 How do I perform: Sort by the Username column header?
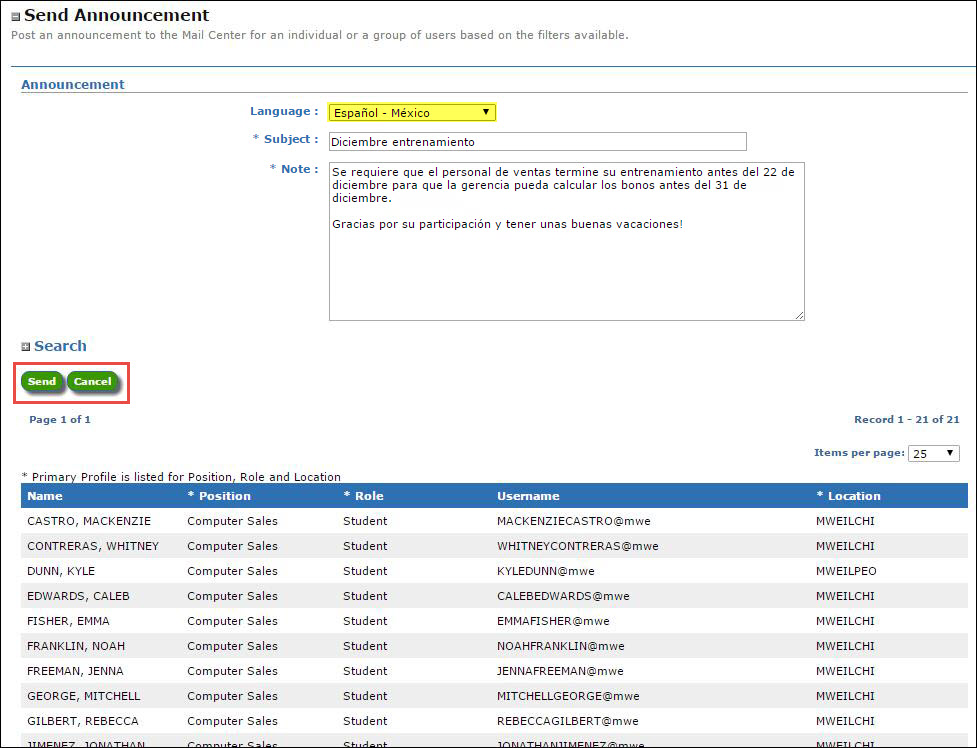click(528, 496)
